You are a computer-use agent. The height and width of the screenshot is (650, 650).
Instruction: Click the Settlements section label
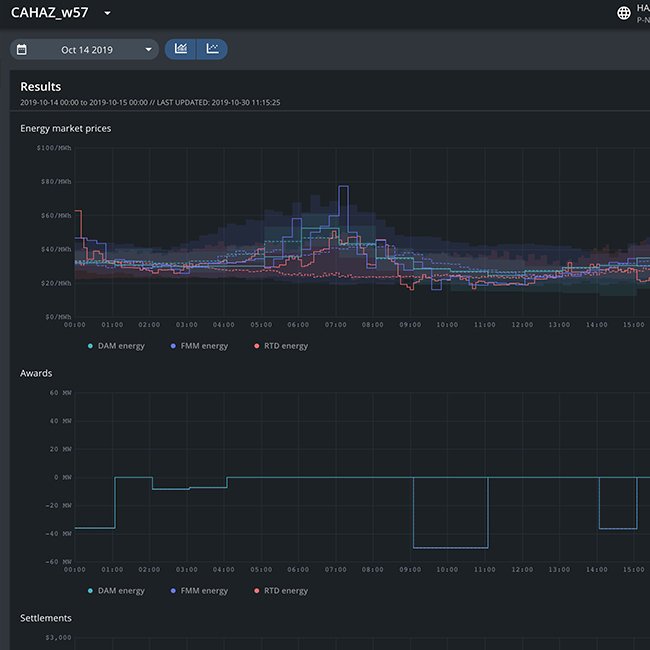[46, 618]
